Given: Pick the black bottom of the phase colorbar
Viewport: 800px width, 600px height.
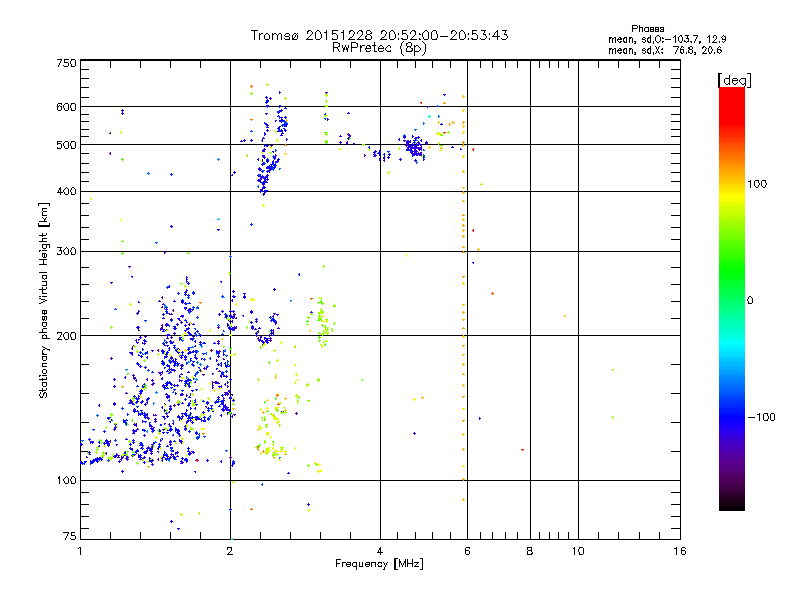Looking at the screenshot, I should [x=732, y=503].
